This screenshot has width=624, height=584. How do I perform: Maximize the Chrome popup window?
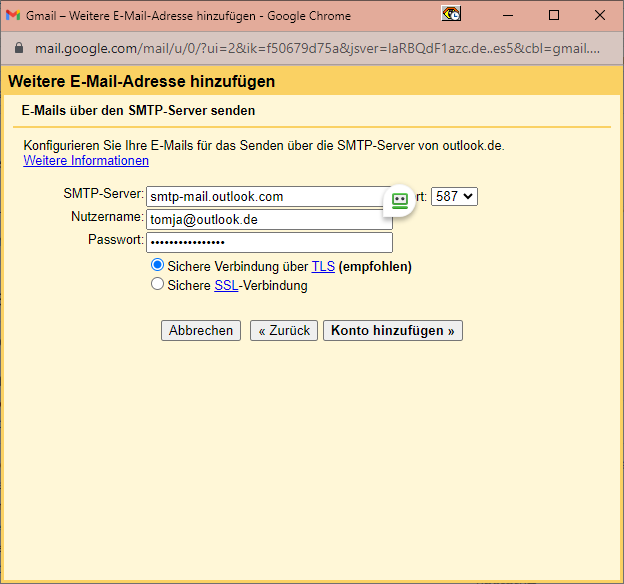tap(554, 16)
